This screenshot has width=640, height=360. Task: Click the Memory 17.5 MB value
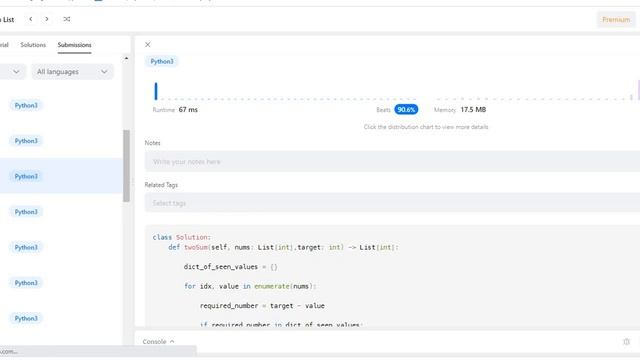coord(473,109)
